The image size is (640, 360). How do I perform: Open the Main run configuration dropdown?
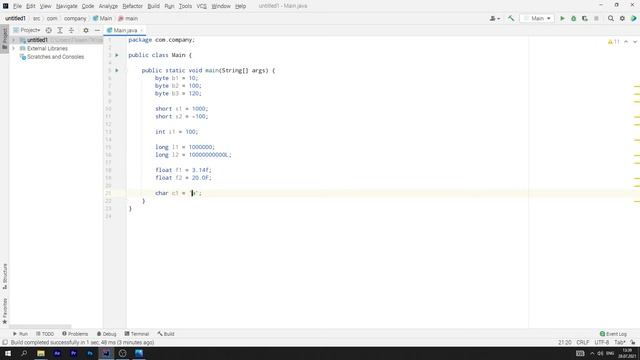point(538,18)
